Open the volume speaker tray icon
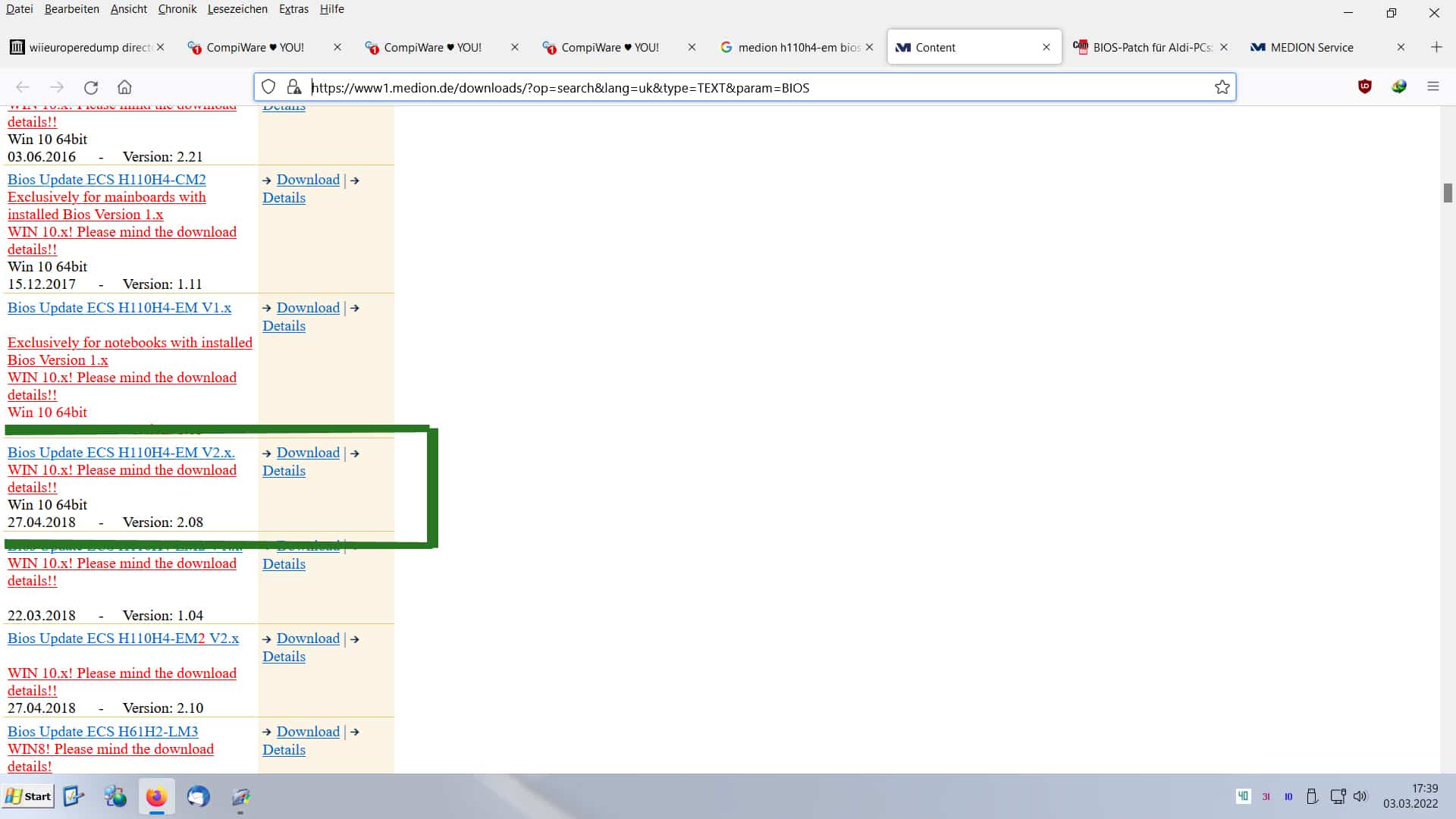The height and width of the screenshot is (819, 1456). pos(1360,796)
